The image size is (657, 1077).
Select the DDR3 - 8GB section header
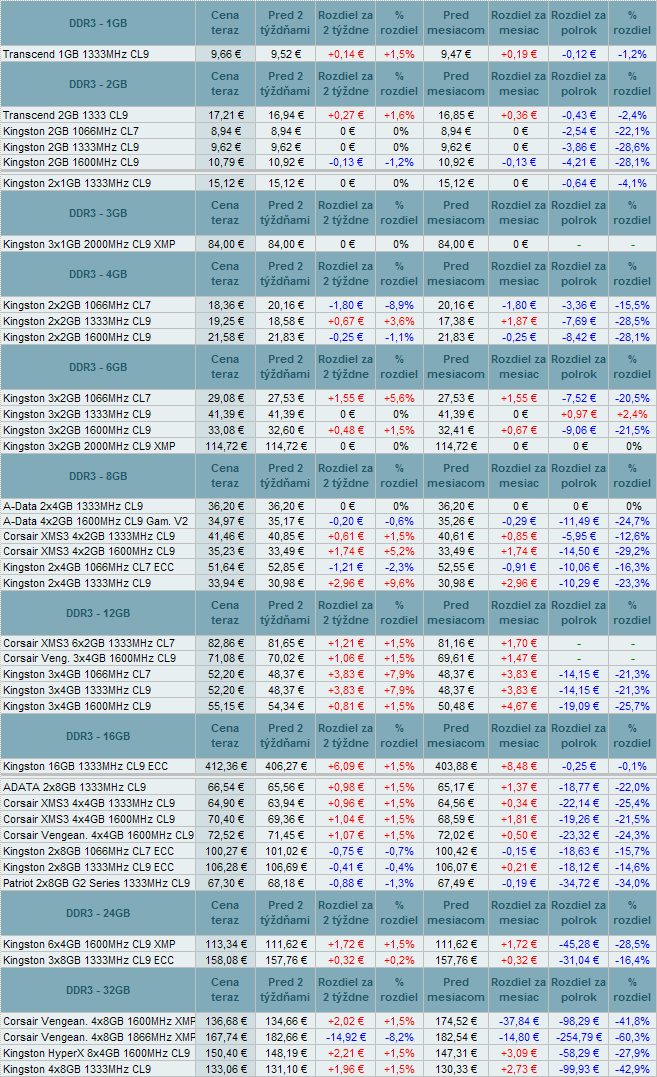point(98,477)
